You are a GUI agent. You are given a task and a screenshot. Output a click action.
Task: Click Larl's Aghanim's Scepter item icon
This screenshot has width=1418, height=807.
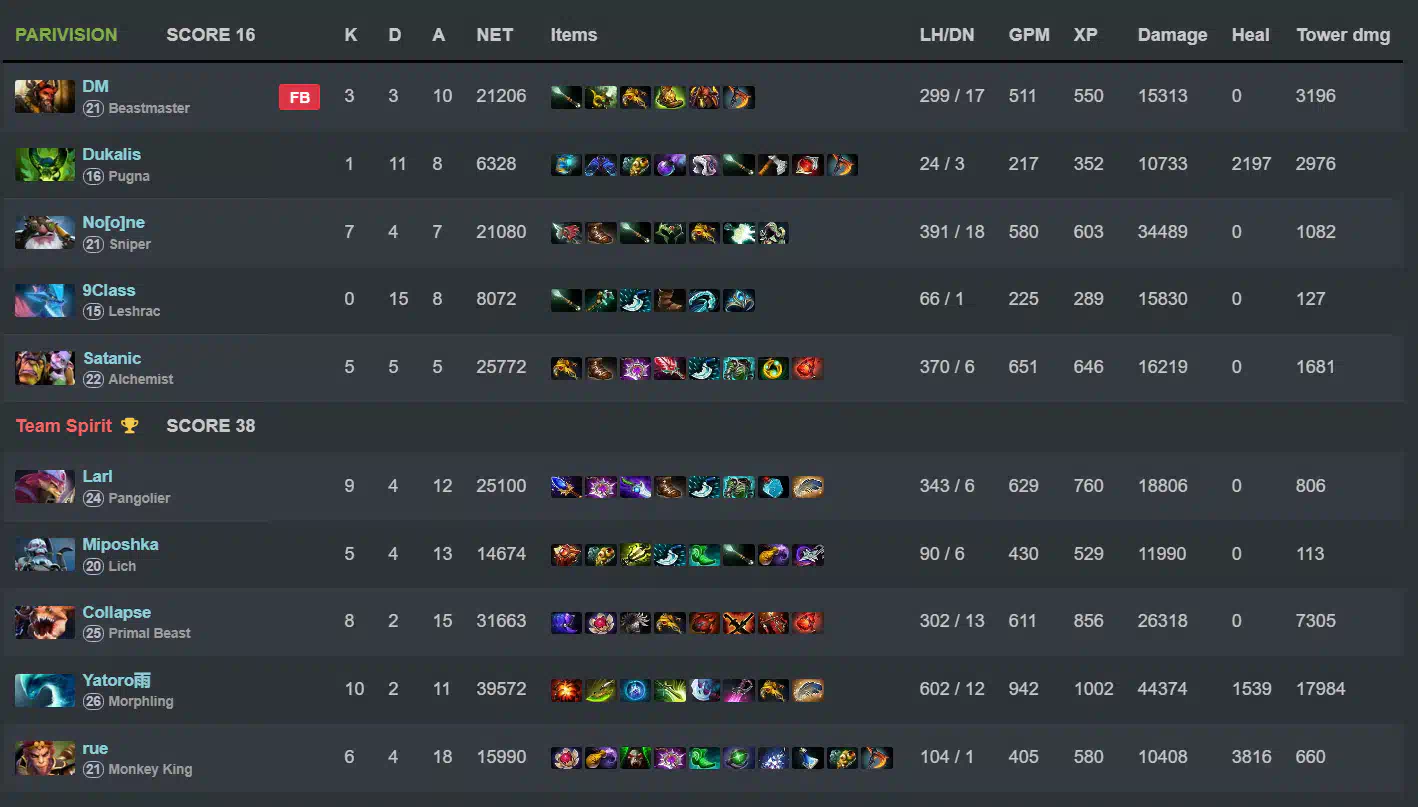[567, 487]
